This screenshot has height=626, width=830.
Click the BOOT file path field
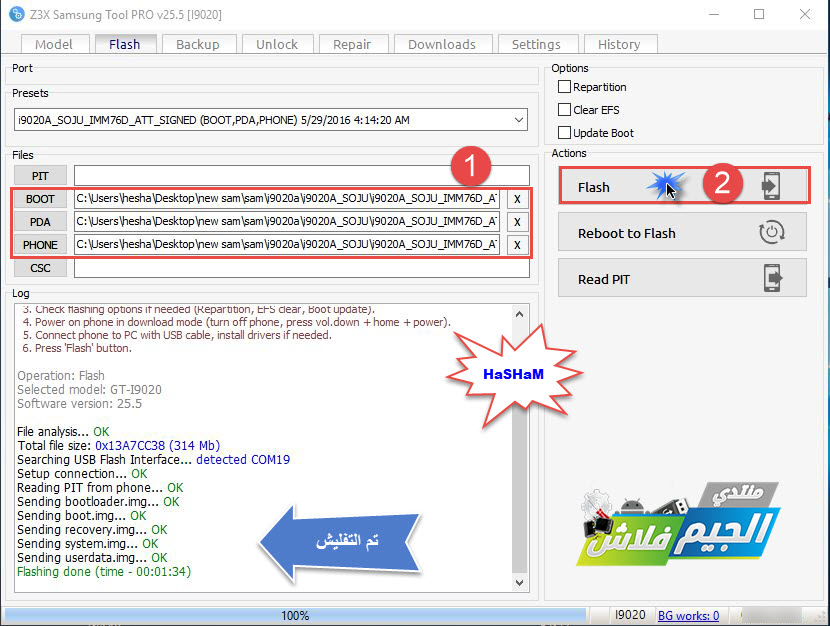[287, 198]
